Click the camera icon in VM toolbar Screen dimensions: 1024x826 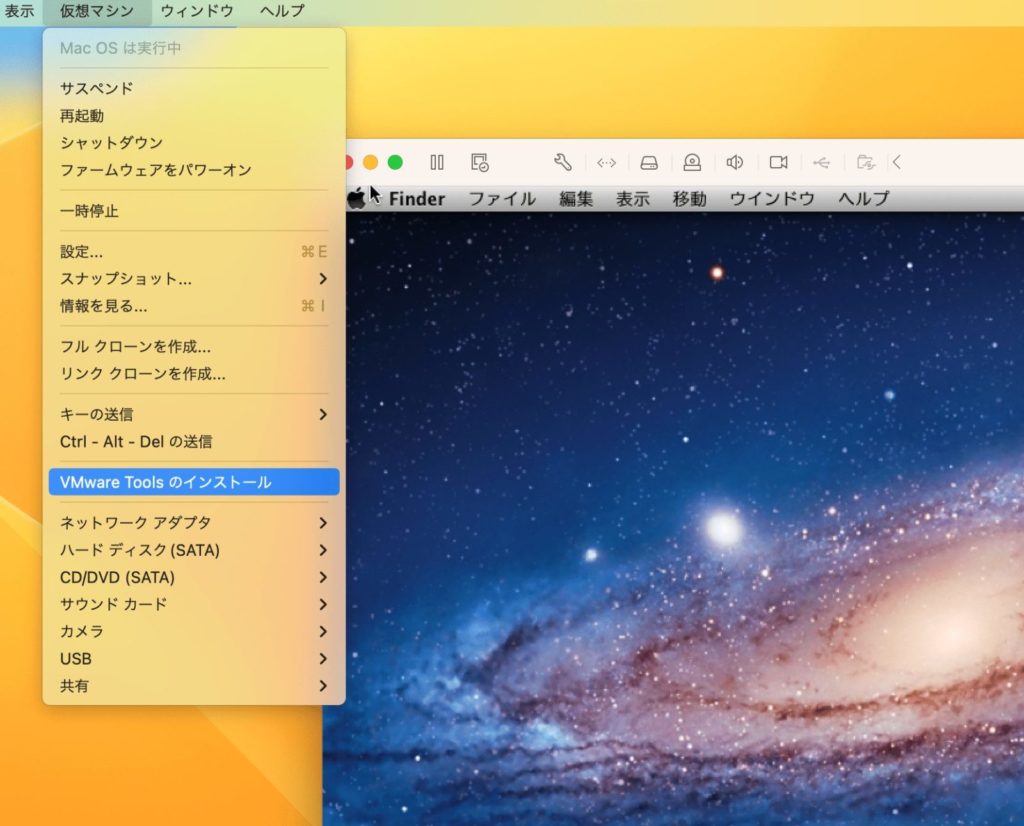(x=778, y=162)
